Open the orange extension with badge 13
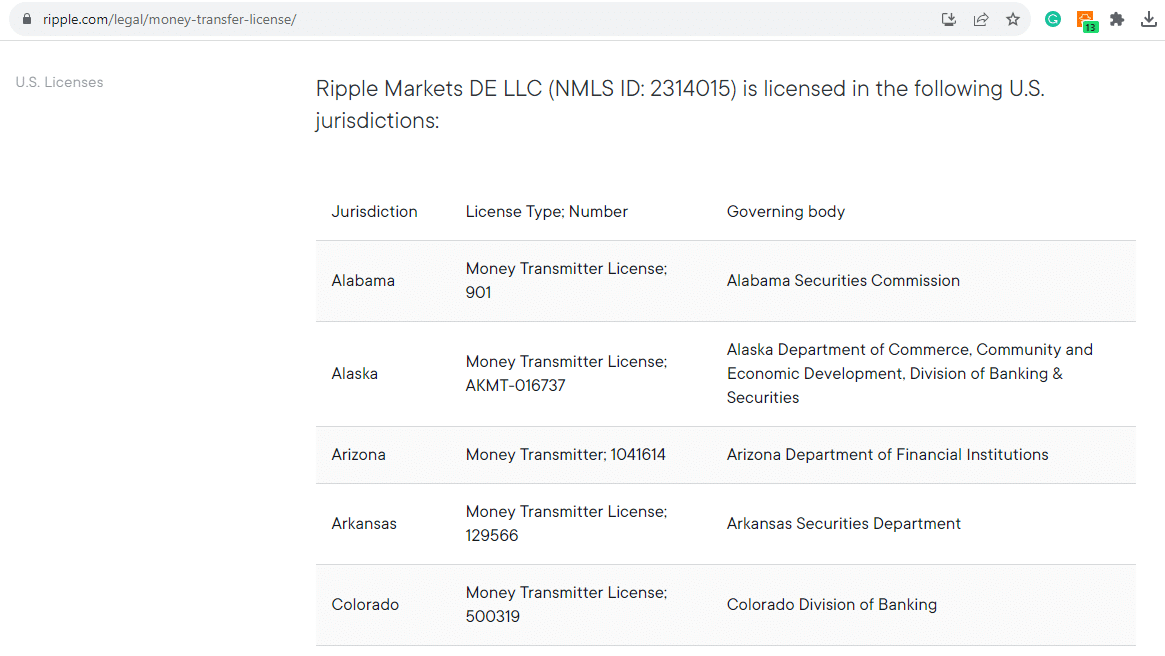 click(x=1086, y=20)
